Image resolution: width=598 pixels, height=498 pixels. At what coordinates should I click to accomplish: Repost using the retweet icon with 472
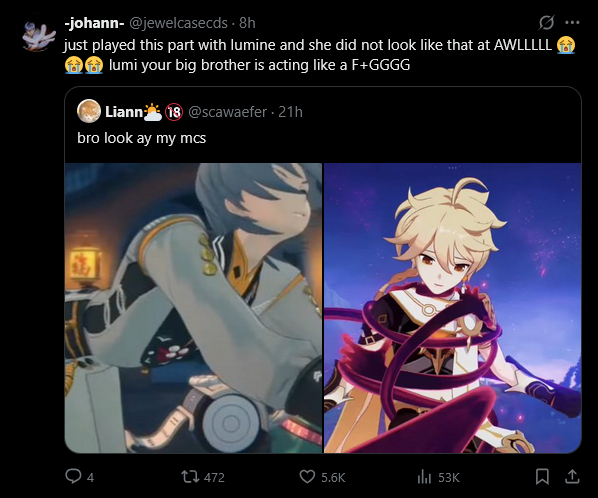pos(189,477)
